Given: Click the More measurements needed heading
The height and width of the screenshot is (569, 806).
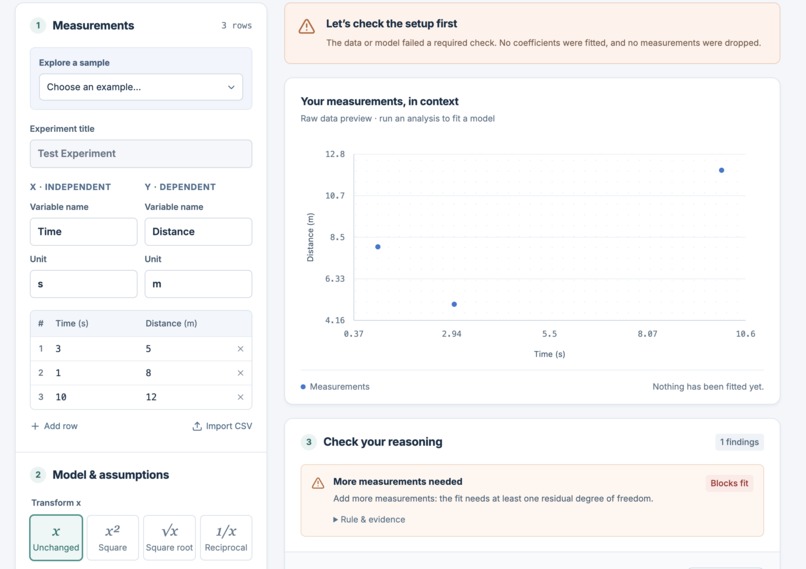Looking at the screenshot, I should [x=397, y=482].
